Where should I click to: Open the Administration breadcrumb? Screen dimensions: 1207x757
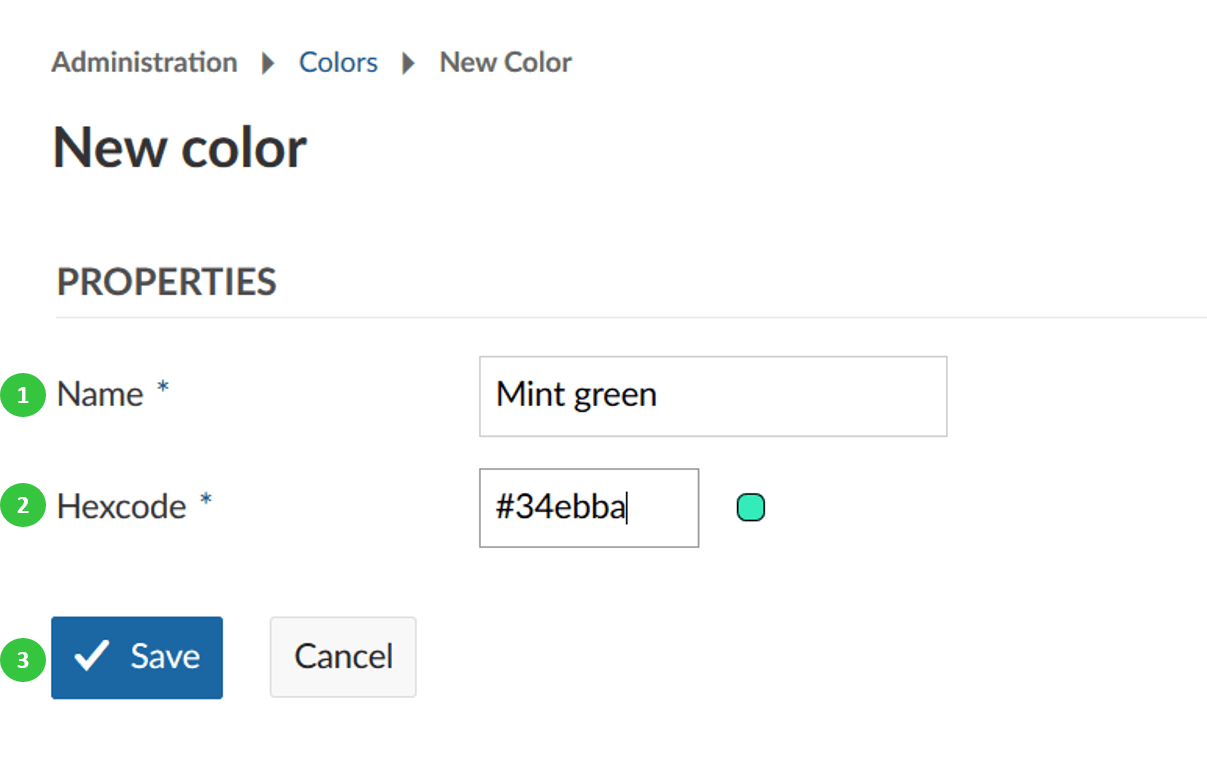144,63
